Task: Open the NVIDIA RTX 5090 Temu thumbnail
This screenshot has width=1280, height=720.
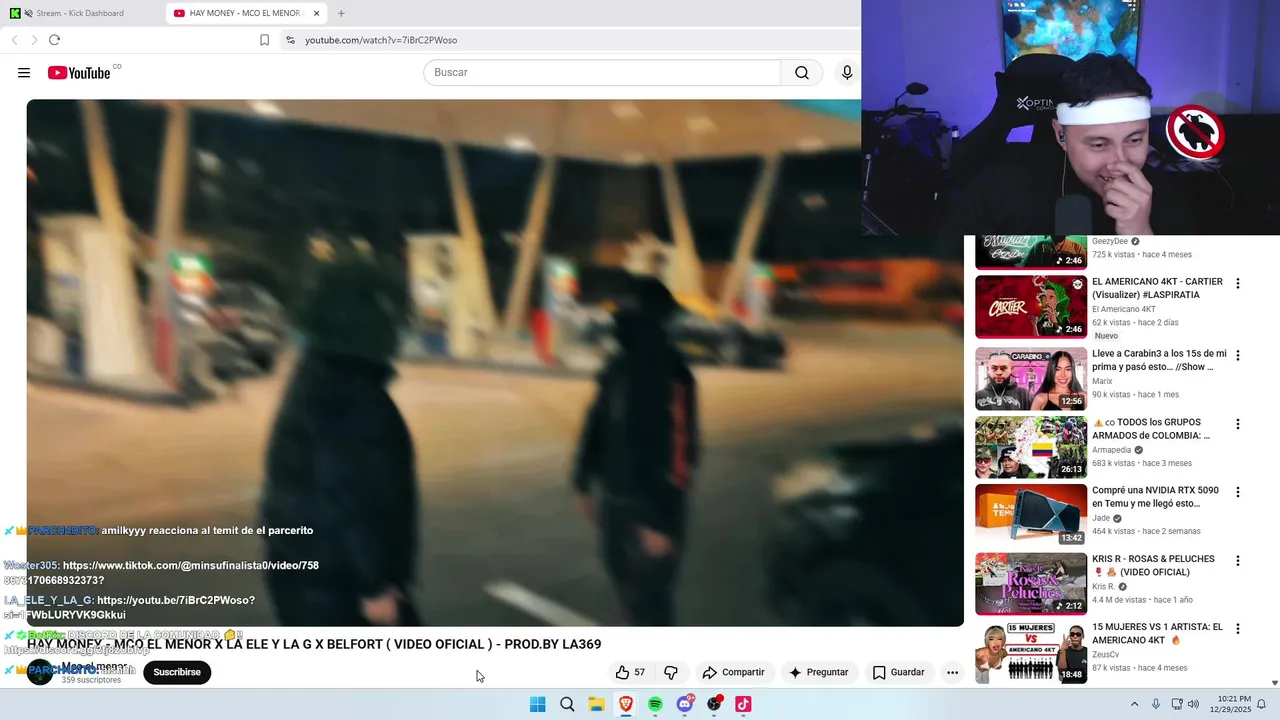Action: coord(1031,516)
